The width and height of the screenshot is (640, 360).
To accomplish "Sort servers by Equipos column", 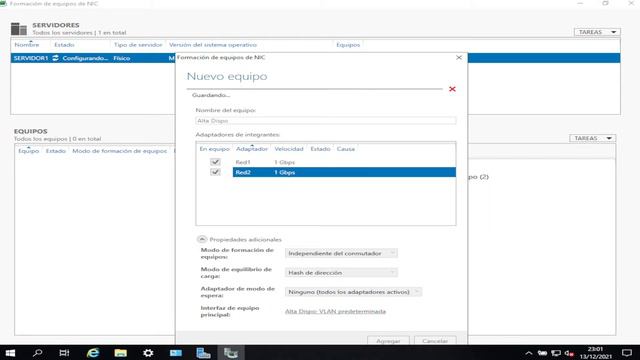I will point(348,45).
